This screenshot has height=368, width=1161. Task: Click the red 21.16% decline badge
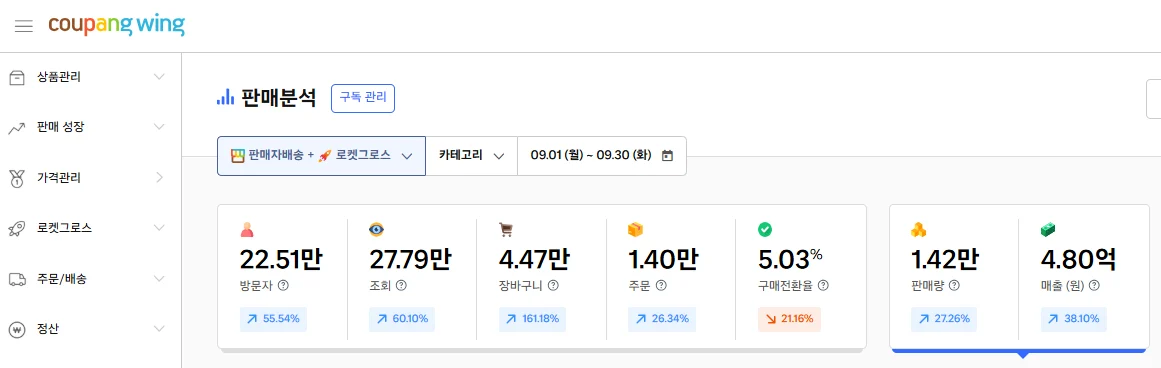pos(789,319)
